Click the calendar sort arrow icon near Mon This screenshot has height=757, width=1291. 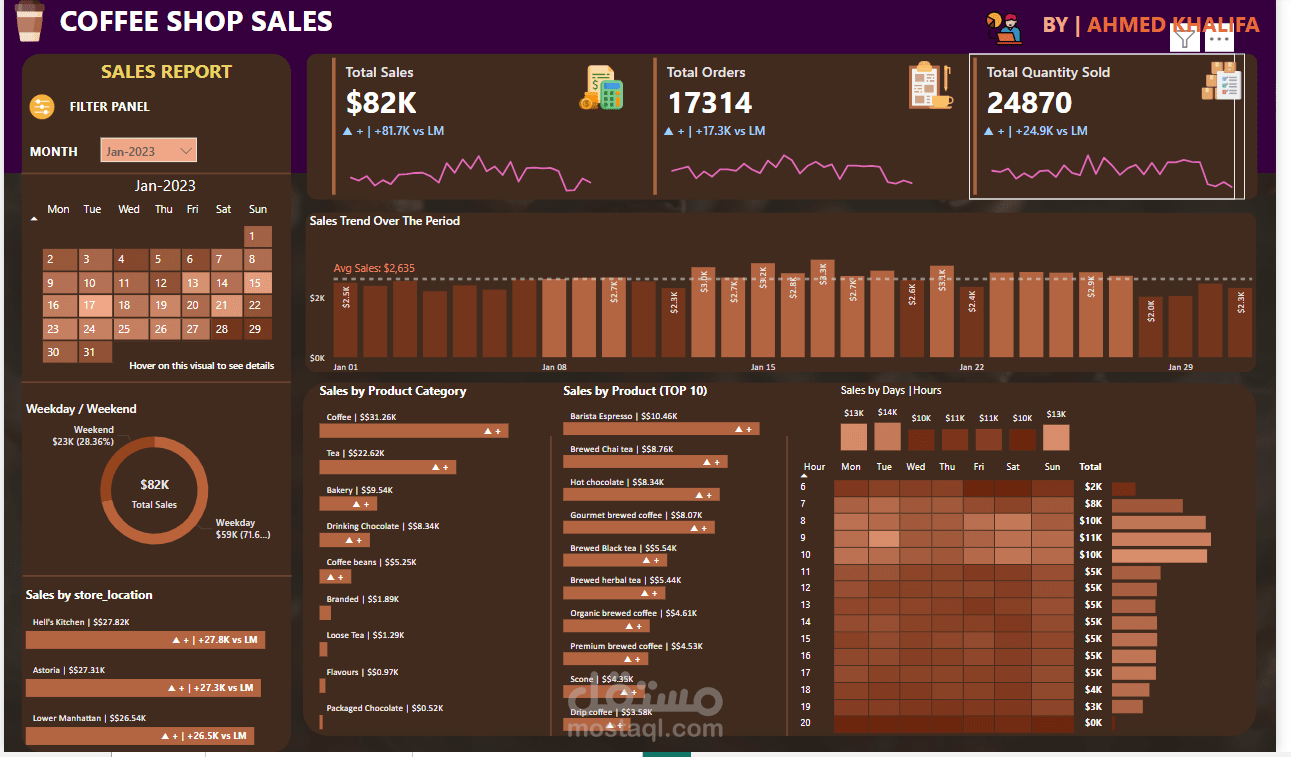tap(34, 217)
